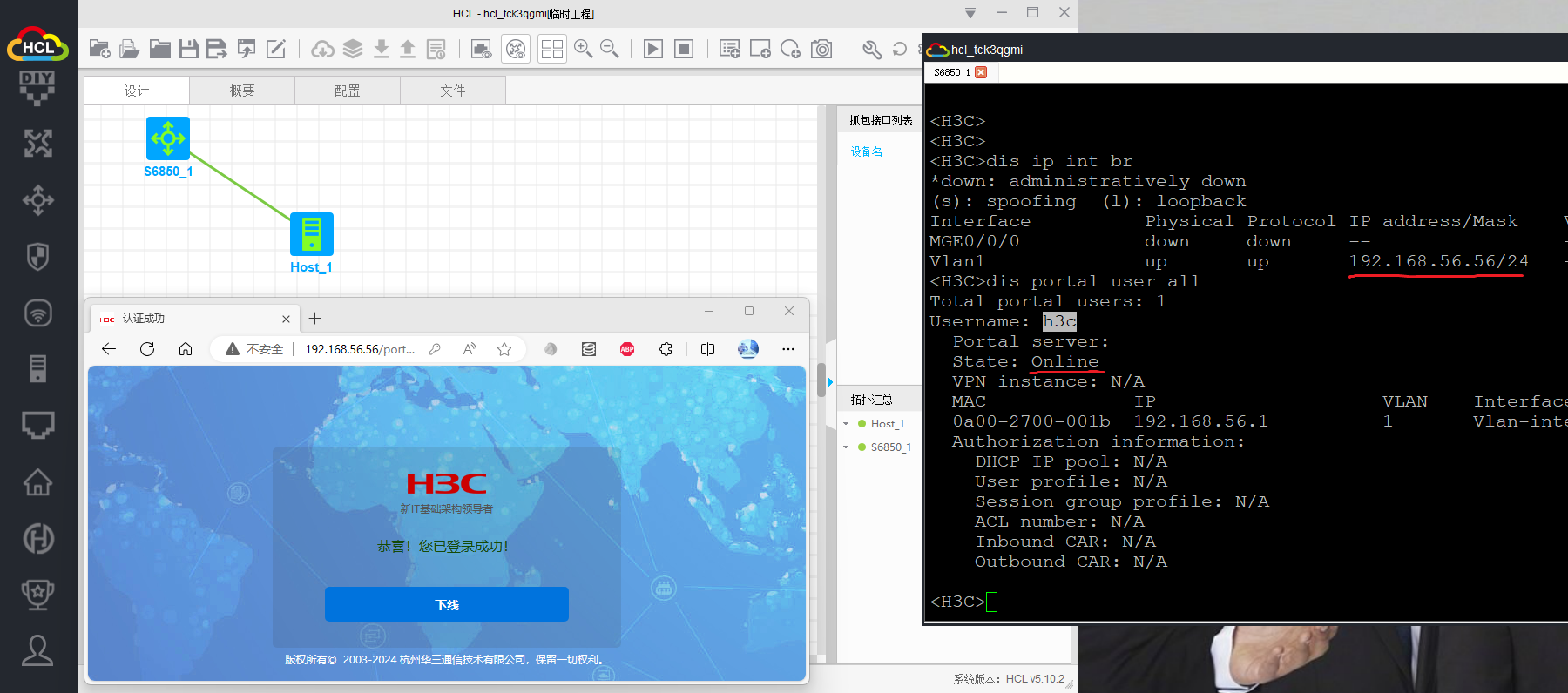Open the HCL title bar dropdown arrow
Viewport: 1568px width, 693px height.
coord(970,13)
